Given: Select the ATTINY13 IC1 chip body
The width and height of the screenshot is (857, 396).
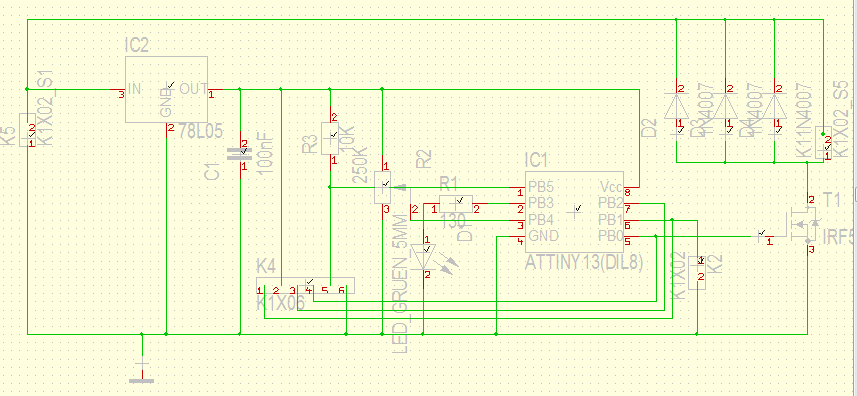Looking at the screenshot, I should pyautogui.click(x=574, y=212).
